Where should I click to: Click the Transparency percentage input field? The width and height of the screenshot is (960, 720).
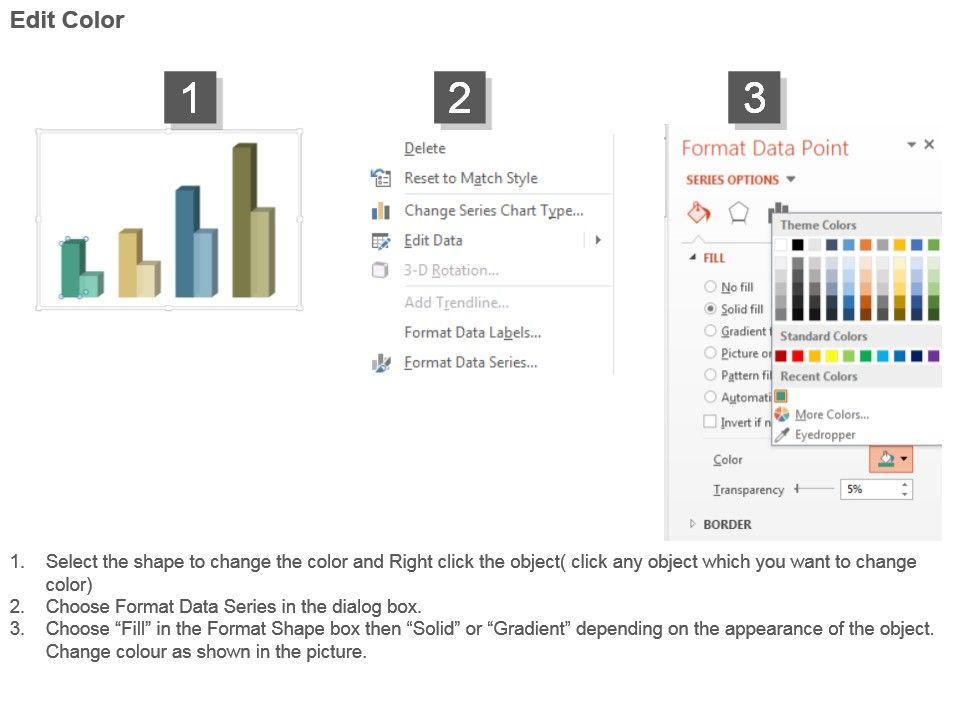(868, 490)
